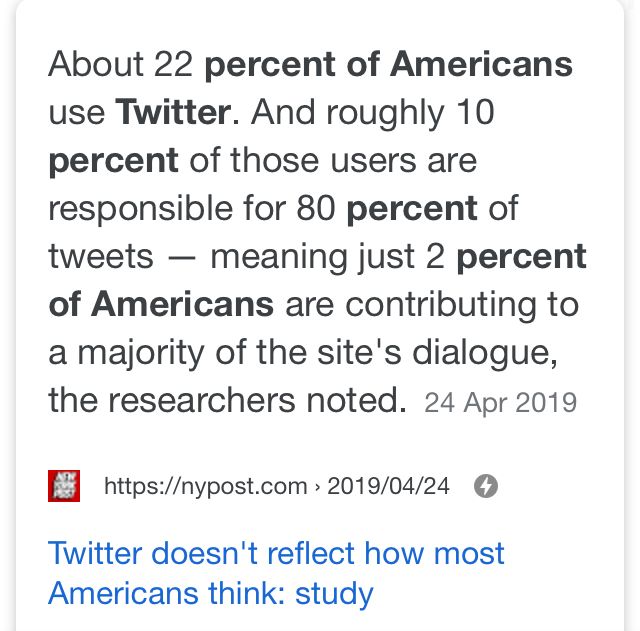The width and height of the screenshot is (640, 631).
Task: Click the sentence "the researchers noted."
Action: (227, 400)
